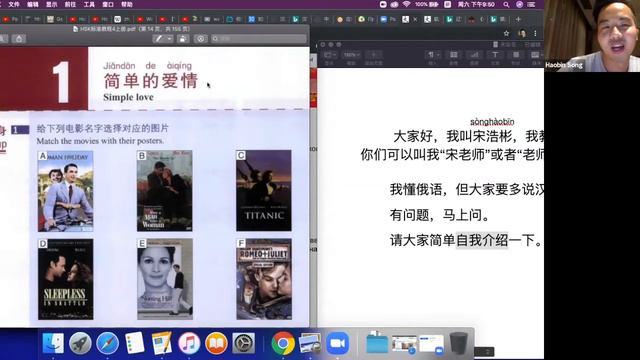Click movie poster F, Romeo + Juliet

click(x=264, y=279)
